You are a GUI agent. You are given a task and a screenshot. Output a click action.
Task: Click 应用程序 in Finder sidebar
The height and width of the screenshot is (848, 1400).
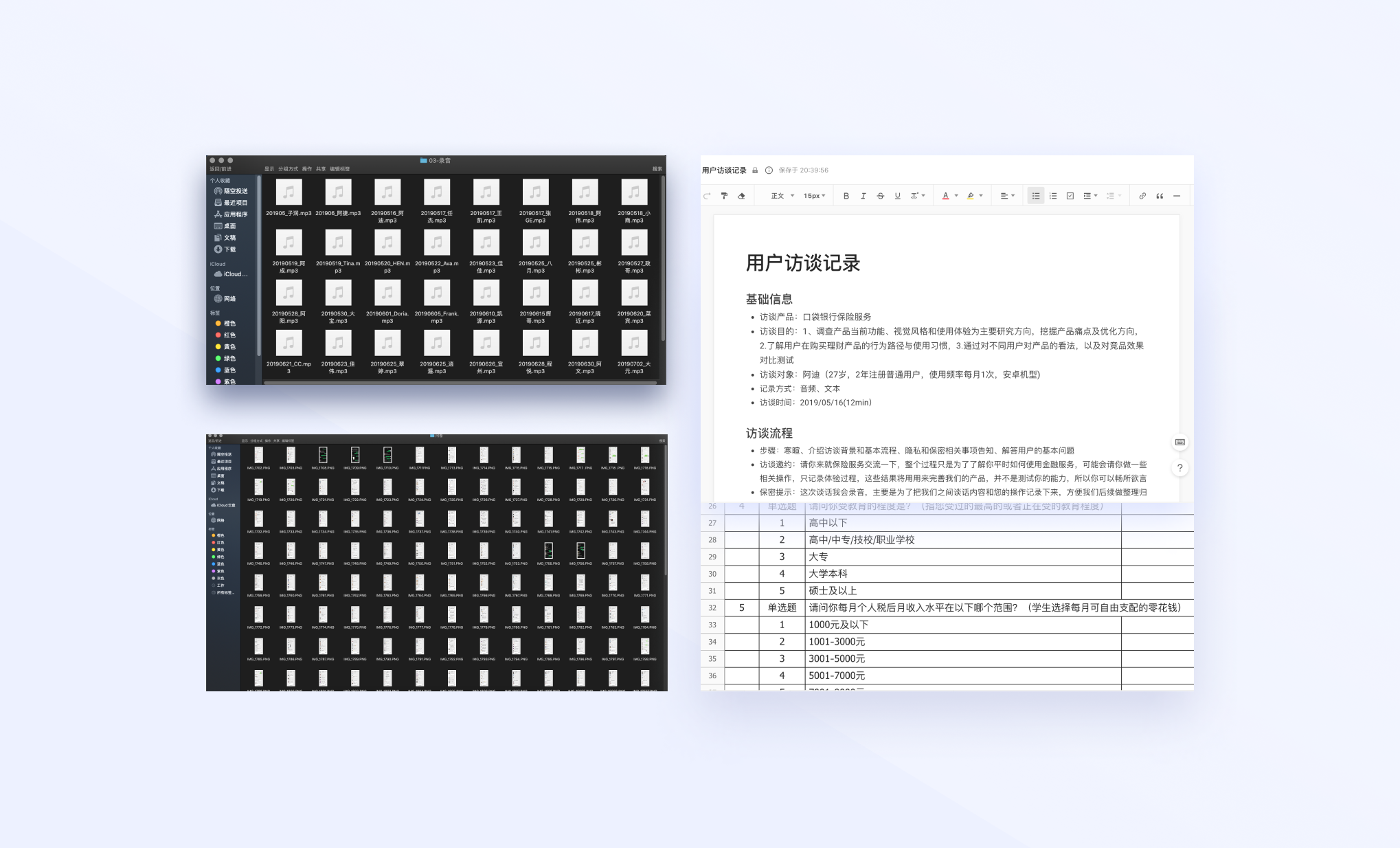(x=235, y=214)
